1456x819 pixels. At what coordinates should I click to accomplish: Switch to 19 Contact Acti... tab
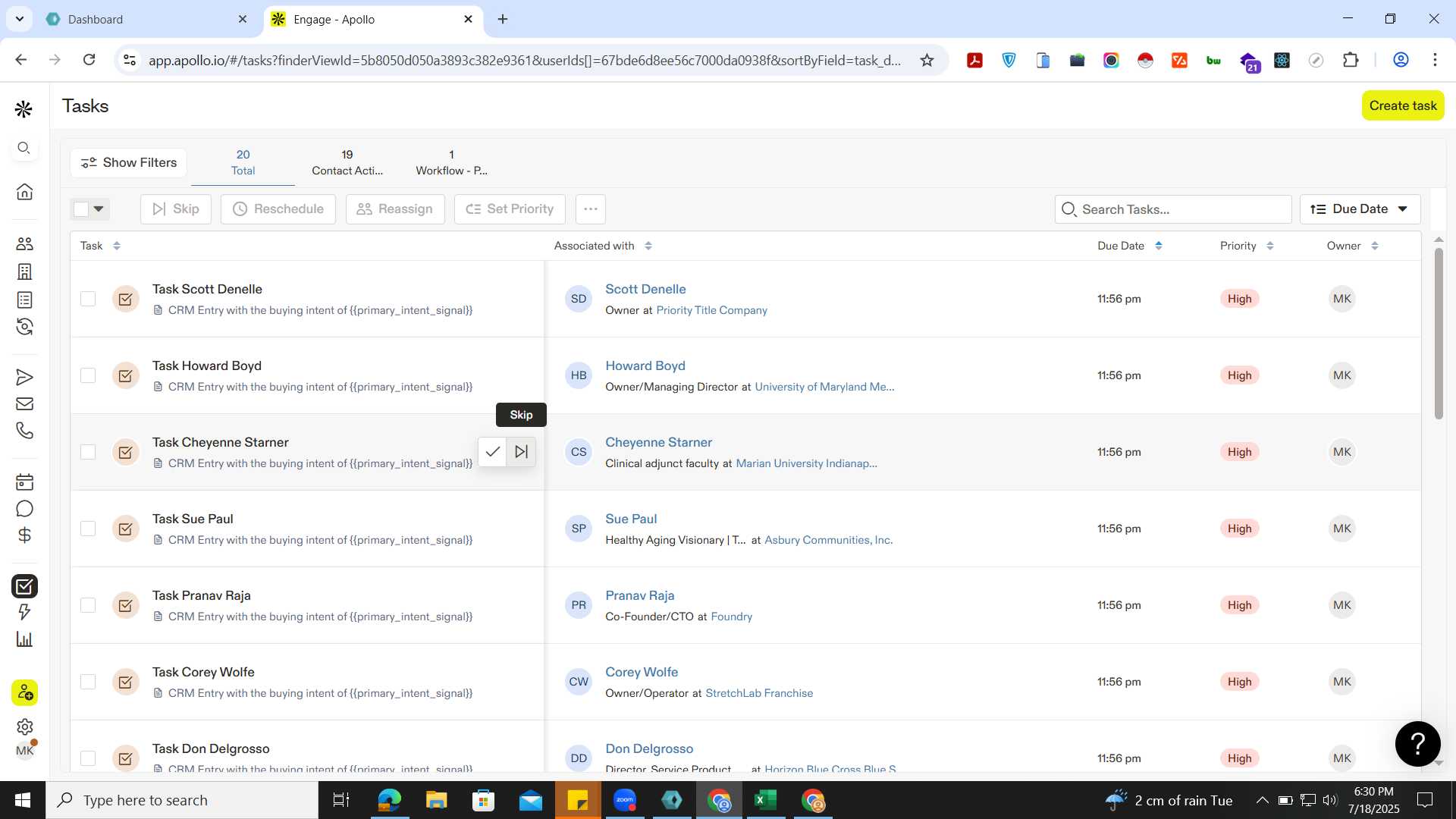coord(347,162)
